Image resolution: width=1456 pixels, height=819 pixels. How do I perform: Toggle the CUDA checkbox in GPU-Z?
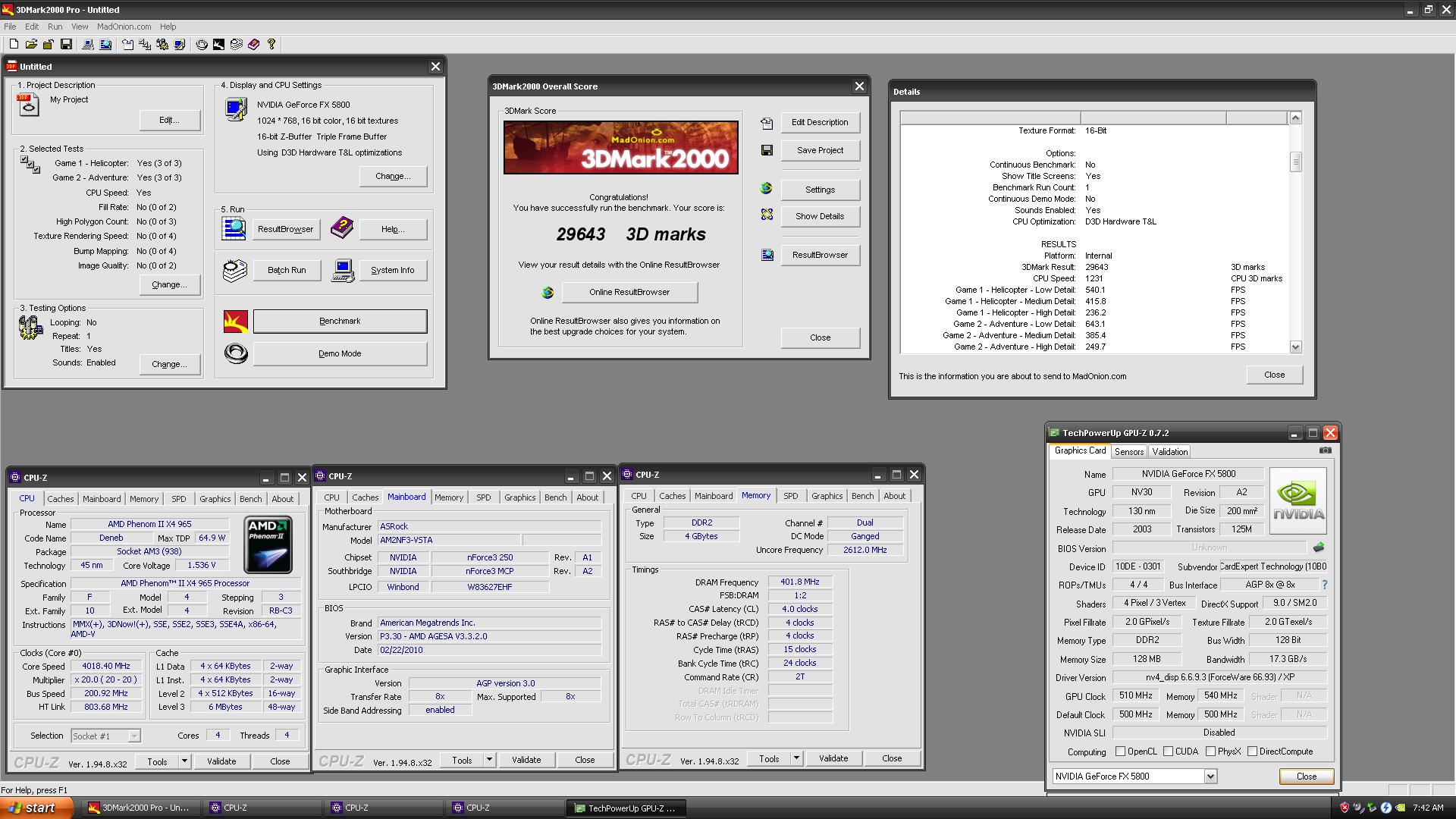click(1169, 752)
